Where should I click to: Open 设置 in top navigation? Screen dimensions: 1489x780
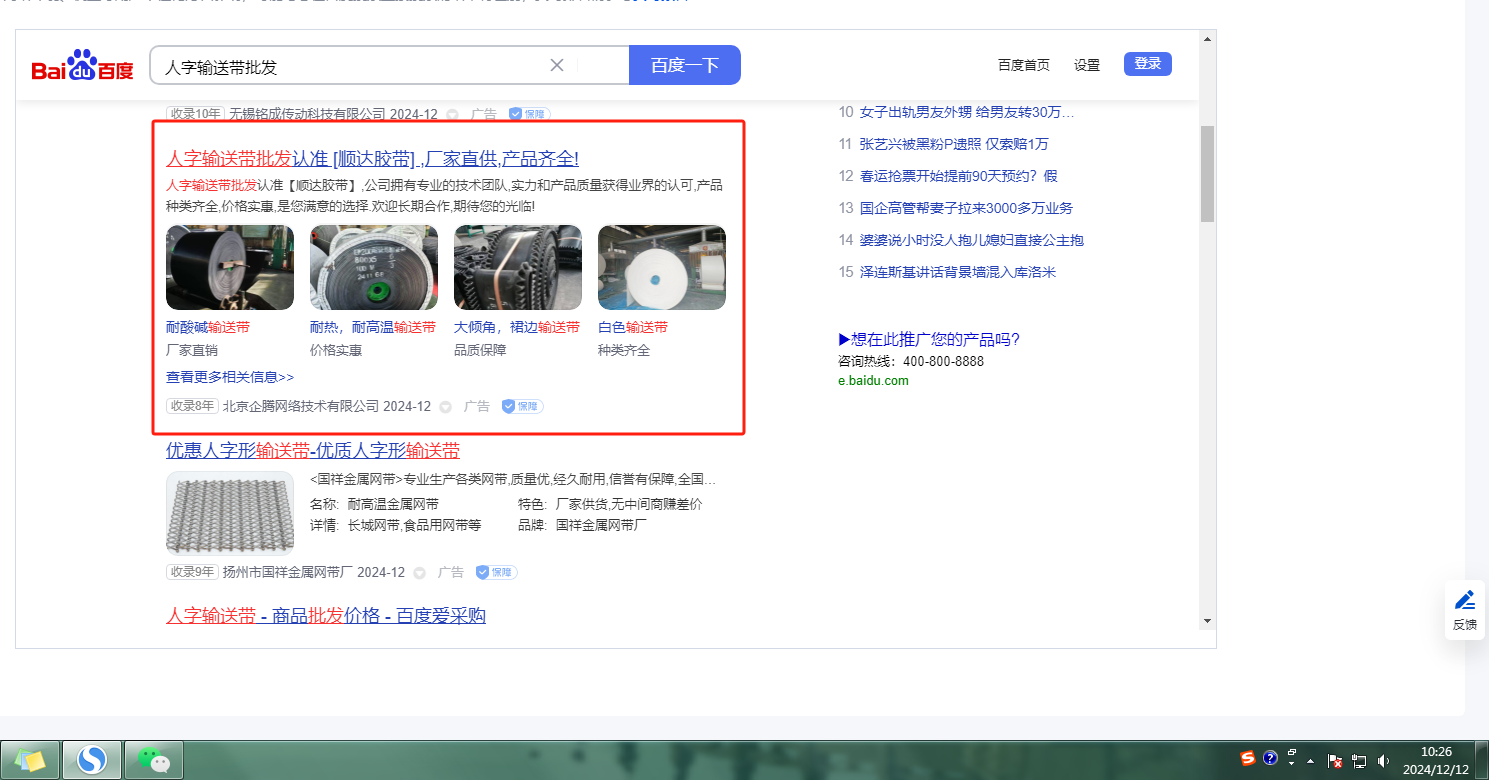(1086, 65)
